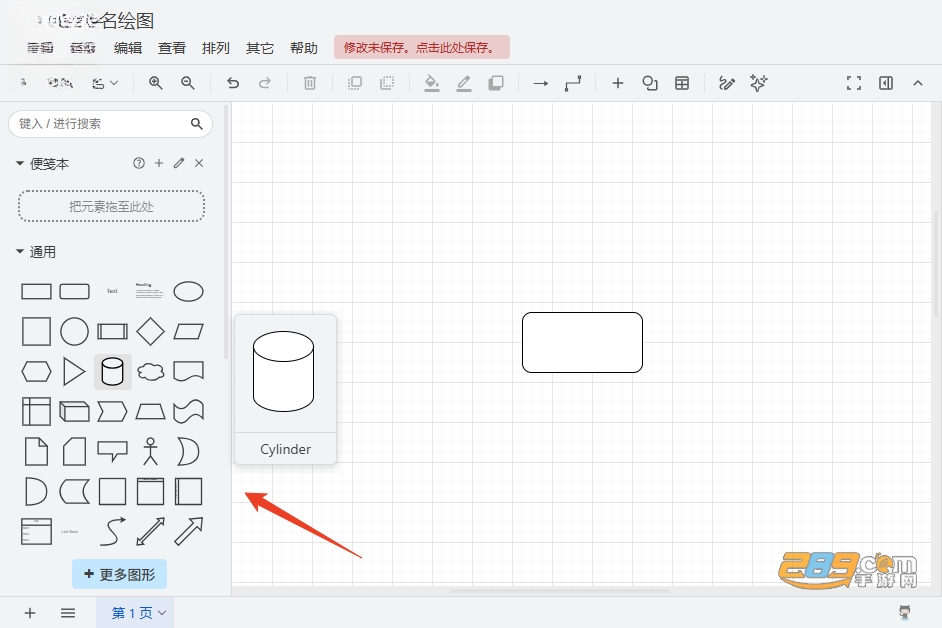Open the 其它 menu

(x=260, y=48)
